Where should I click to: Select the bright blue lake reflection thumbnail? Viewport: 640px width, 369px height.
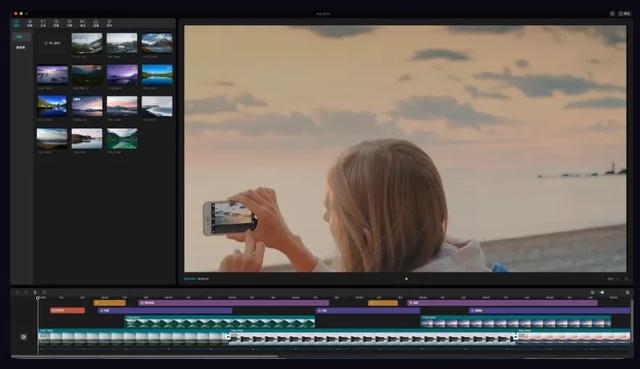point(157,75)
